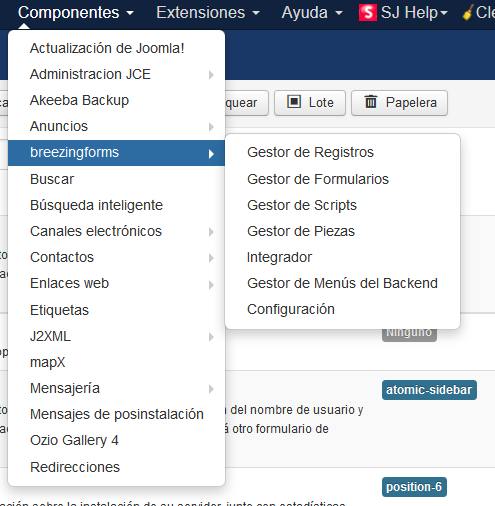495x506 pixels.
Task: Click the Lote batch square icon
Action: (x=294, y=102)
